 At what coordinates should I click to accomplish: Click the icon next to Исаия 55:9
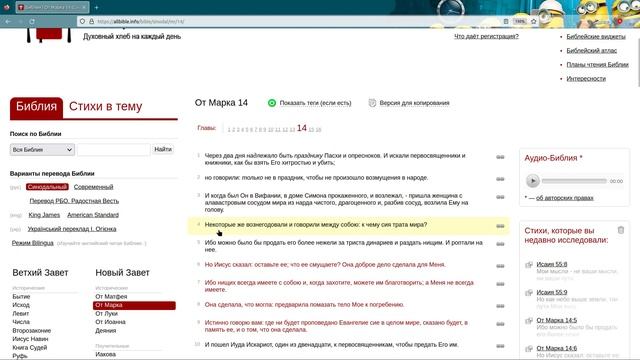click(529, 293)
